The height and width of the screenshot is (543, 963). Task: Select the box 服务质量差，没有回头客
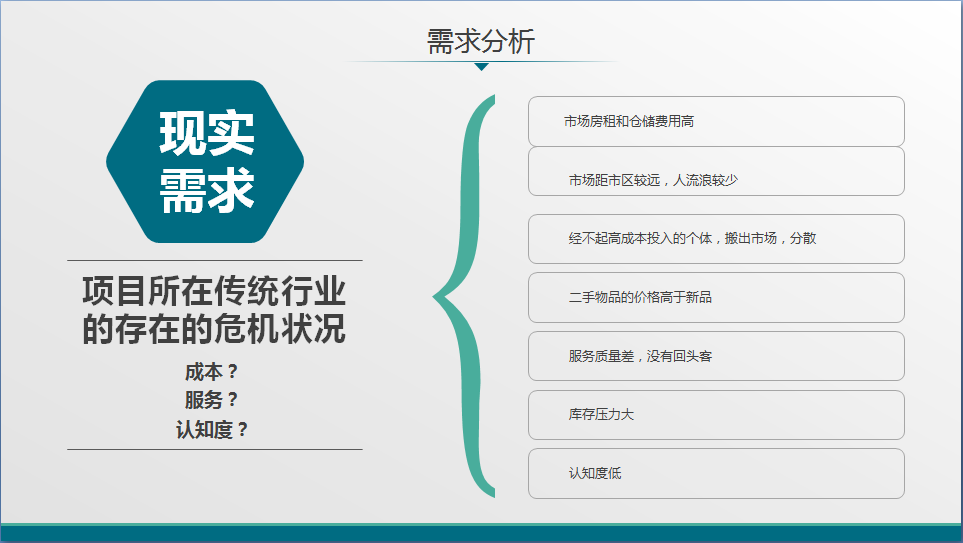tap(716, 356)
